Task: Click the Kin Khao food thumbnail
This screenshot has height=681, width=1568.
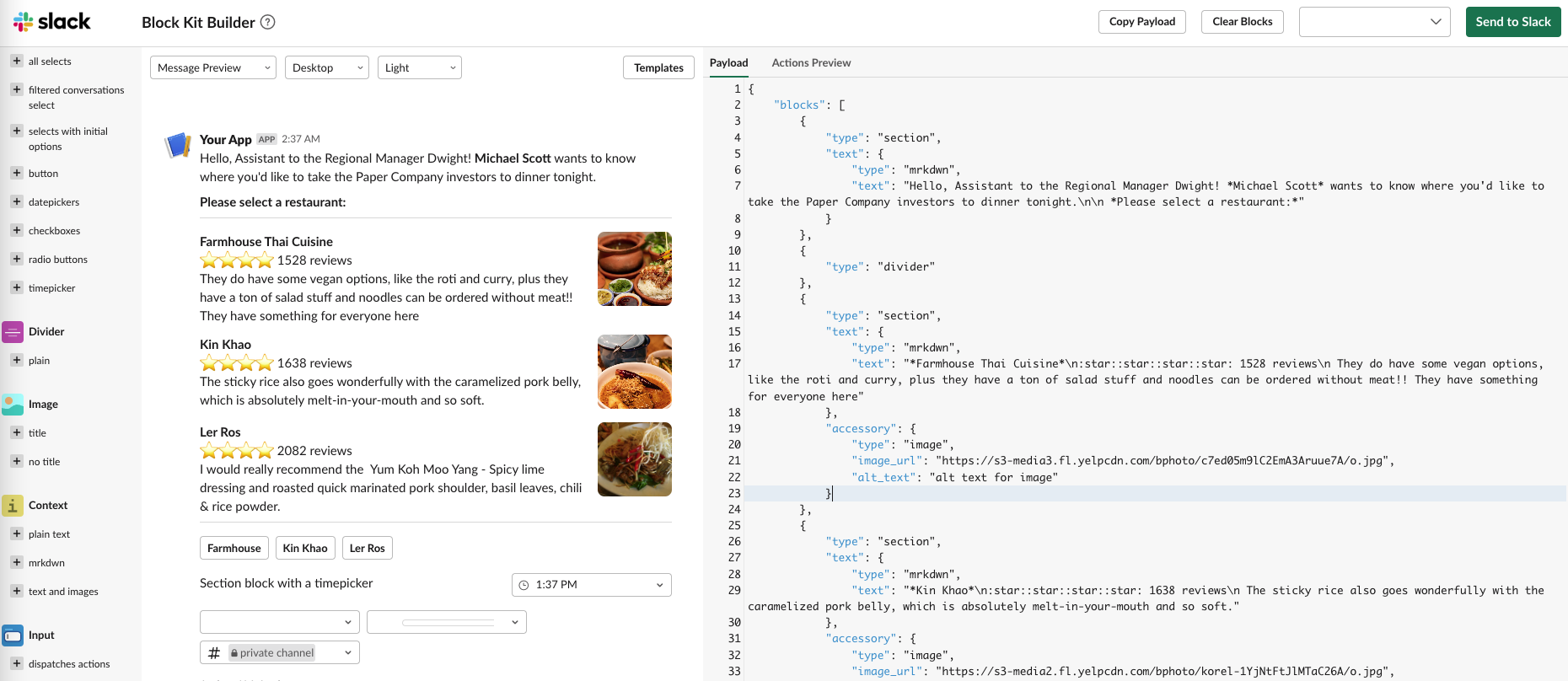Action: [x=635, y=372]
